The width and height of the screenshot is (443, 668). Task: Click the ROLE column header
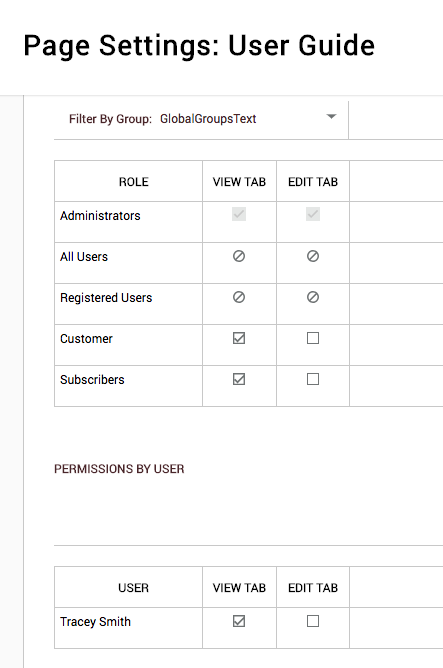[134, 182]
